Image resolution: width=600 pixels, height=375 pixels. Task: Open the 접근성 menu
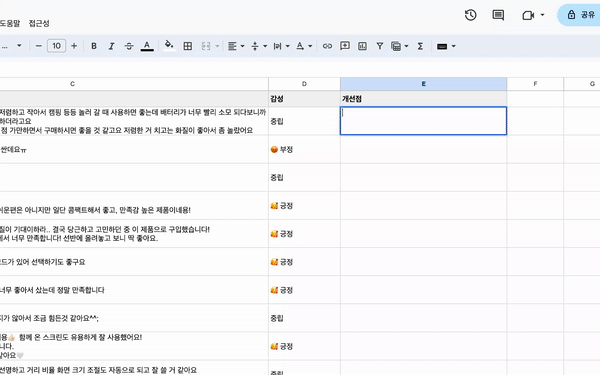coord(39,23)
